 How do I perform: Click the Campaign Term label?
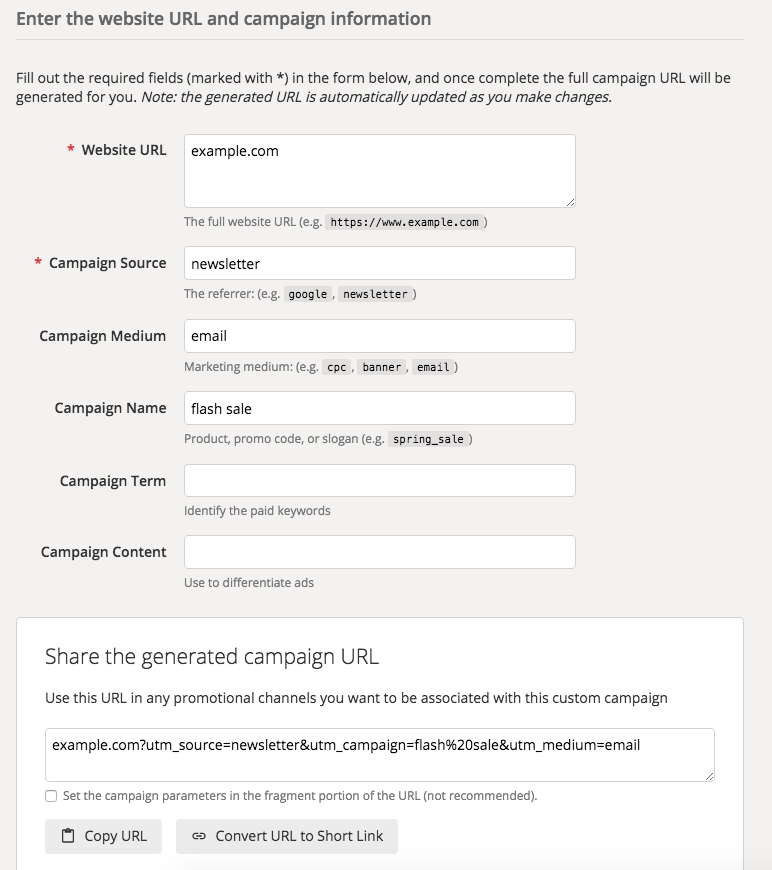(113, 481)
